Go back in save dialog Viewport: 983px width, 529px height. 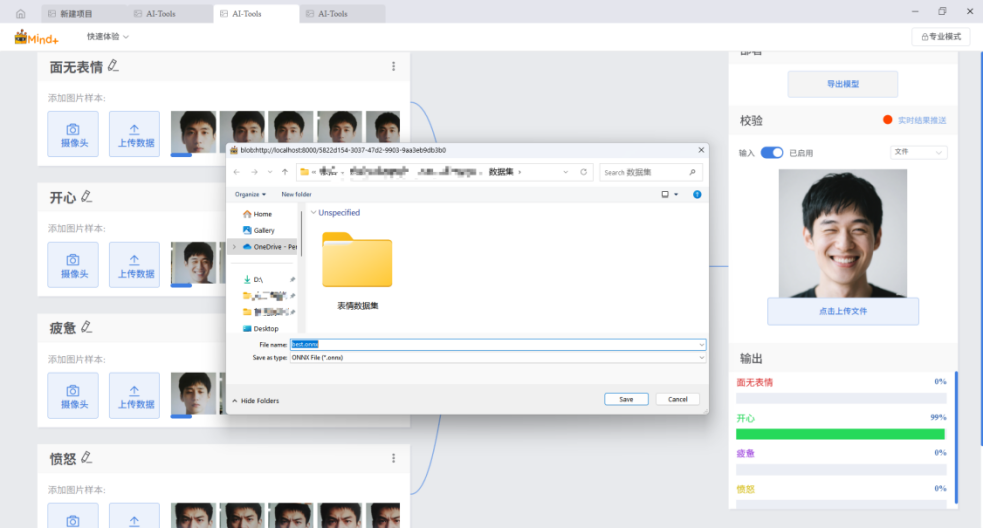(x=237, y=172)
